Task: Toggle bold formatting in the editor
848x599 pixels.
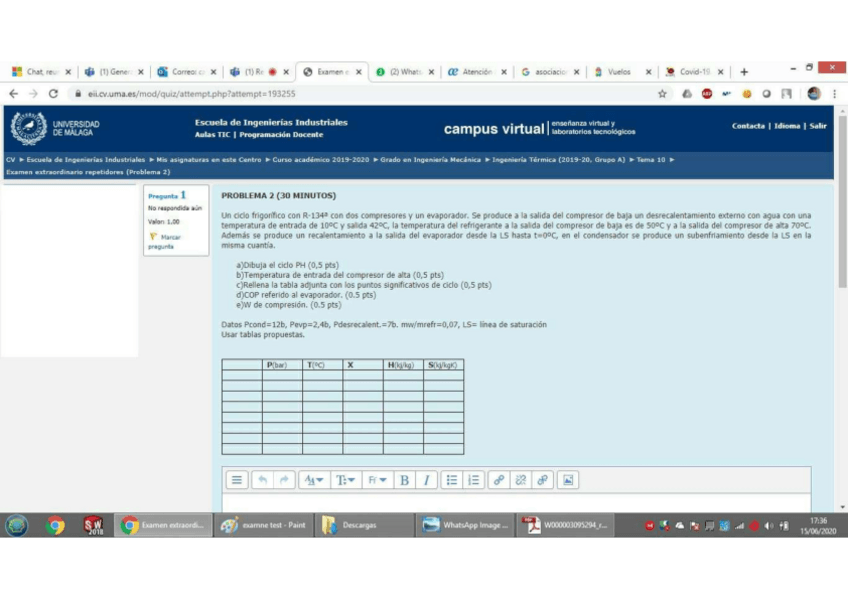Action: 405,480
